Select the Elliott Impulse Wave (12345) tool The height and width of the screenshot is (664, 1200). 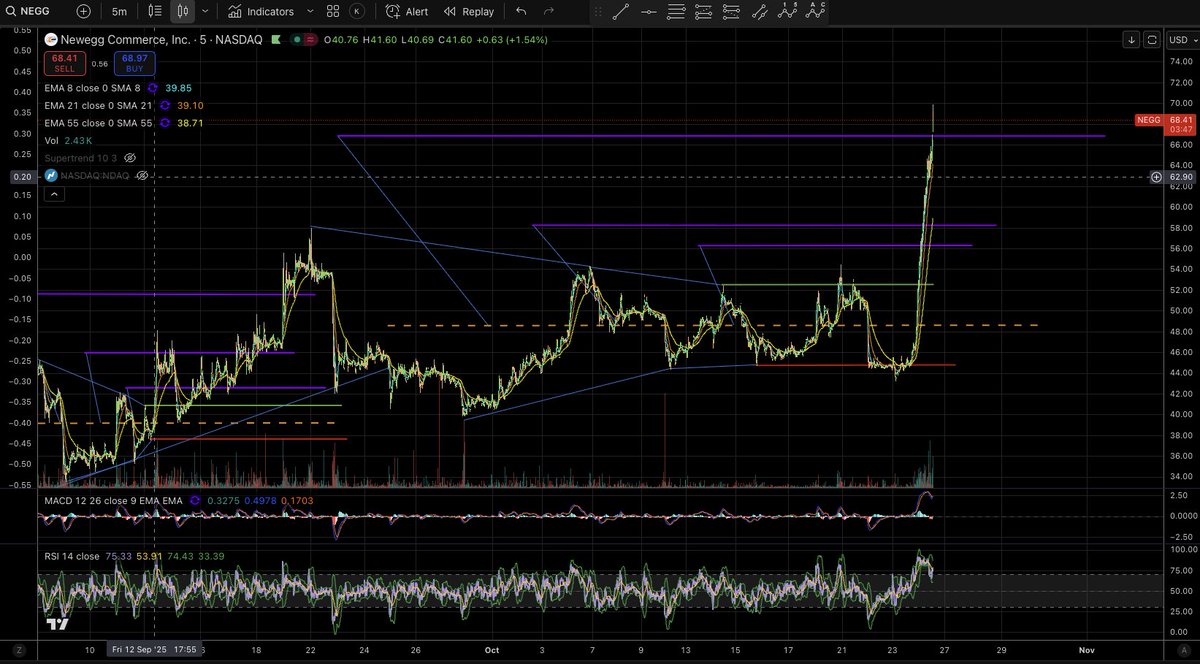(x=789, y=12)
